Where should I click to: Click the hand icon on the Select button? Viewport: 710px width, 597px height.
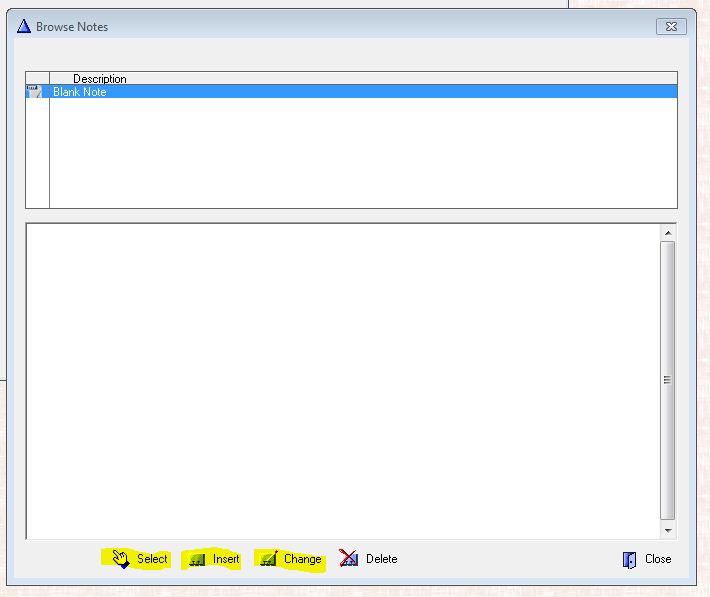(120, 558)
